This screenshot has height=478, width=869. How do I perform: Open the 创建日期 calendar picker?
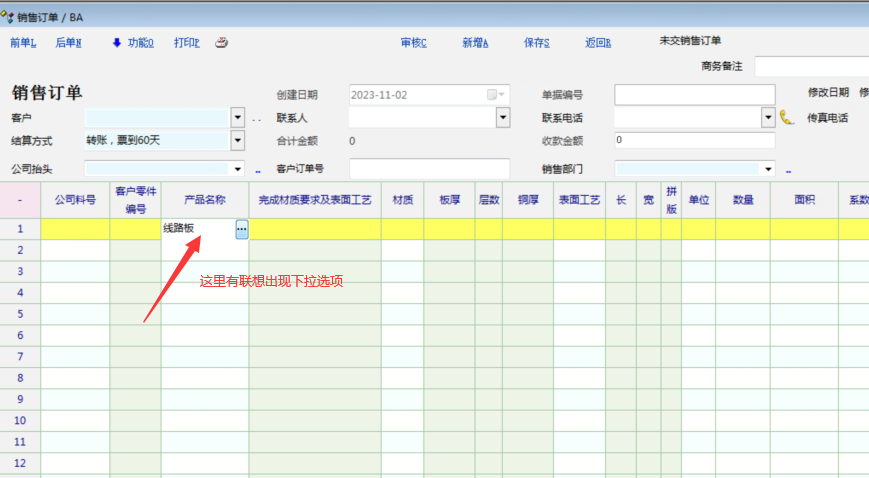tap(494, 95)
